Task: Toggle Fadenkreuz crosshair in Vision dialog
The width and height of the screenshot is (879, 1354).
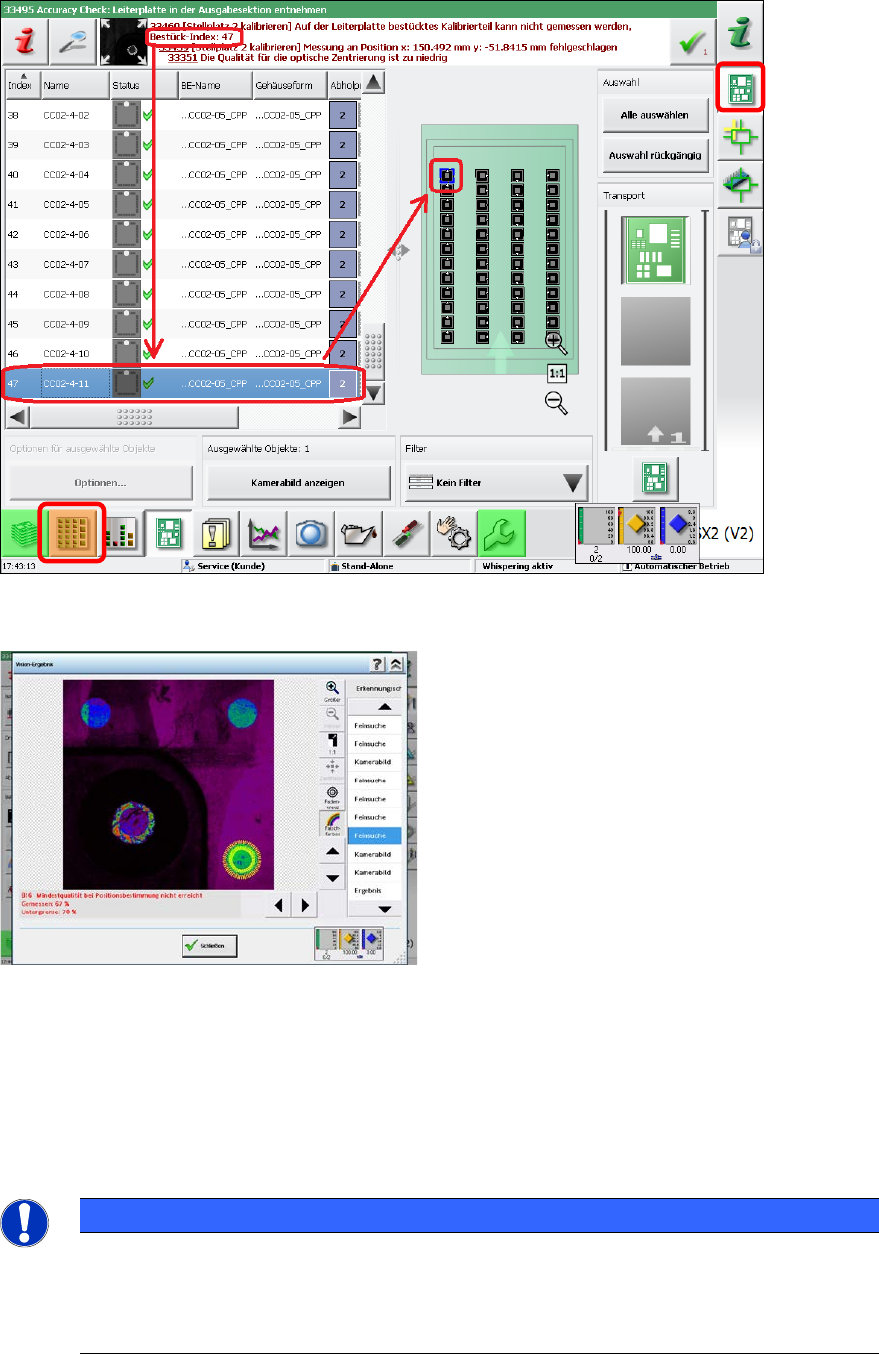Action: 331,796
